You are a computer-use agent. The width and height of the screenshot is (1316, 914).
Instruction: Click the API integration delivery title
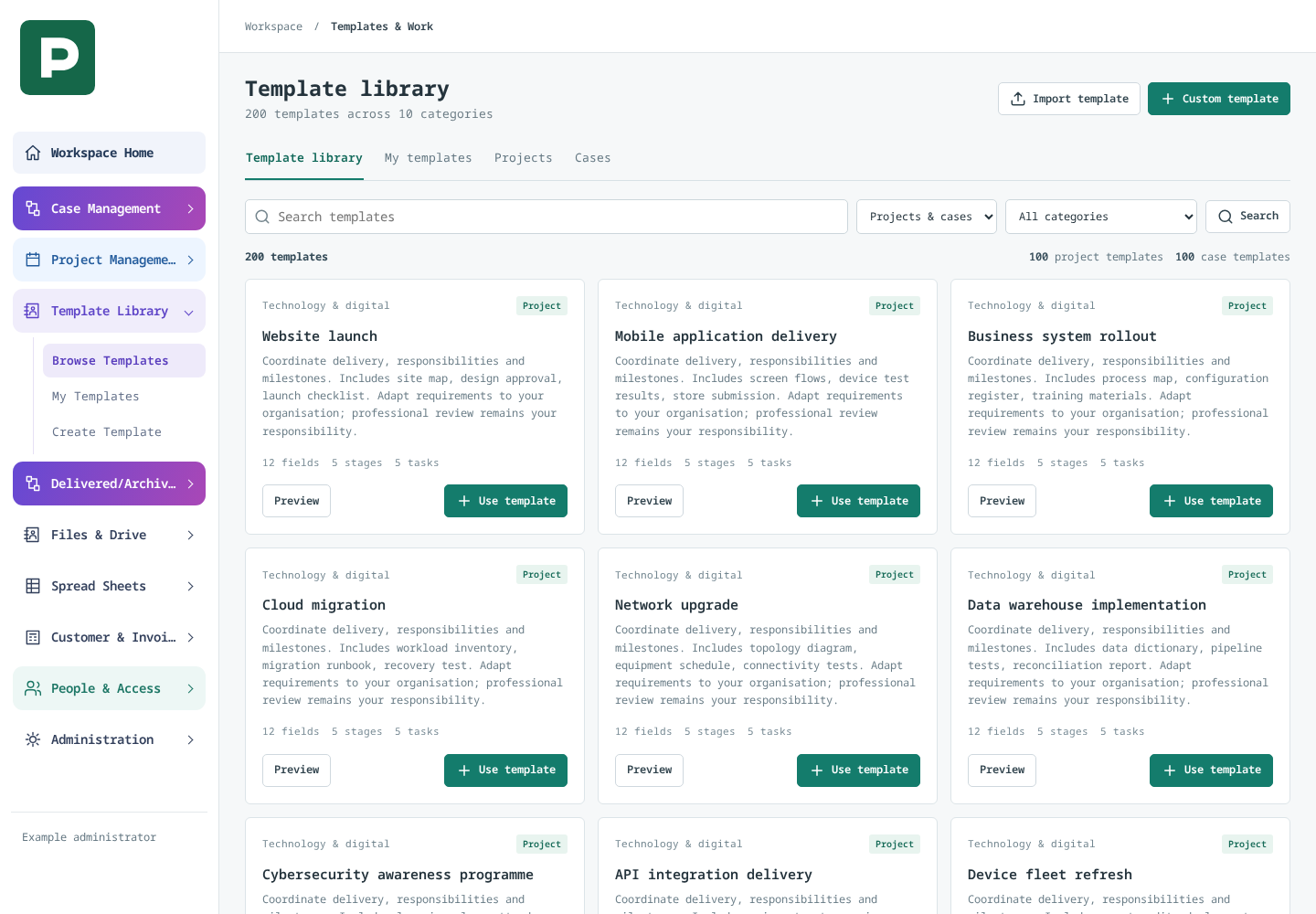tap(714, 875)
